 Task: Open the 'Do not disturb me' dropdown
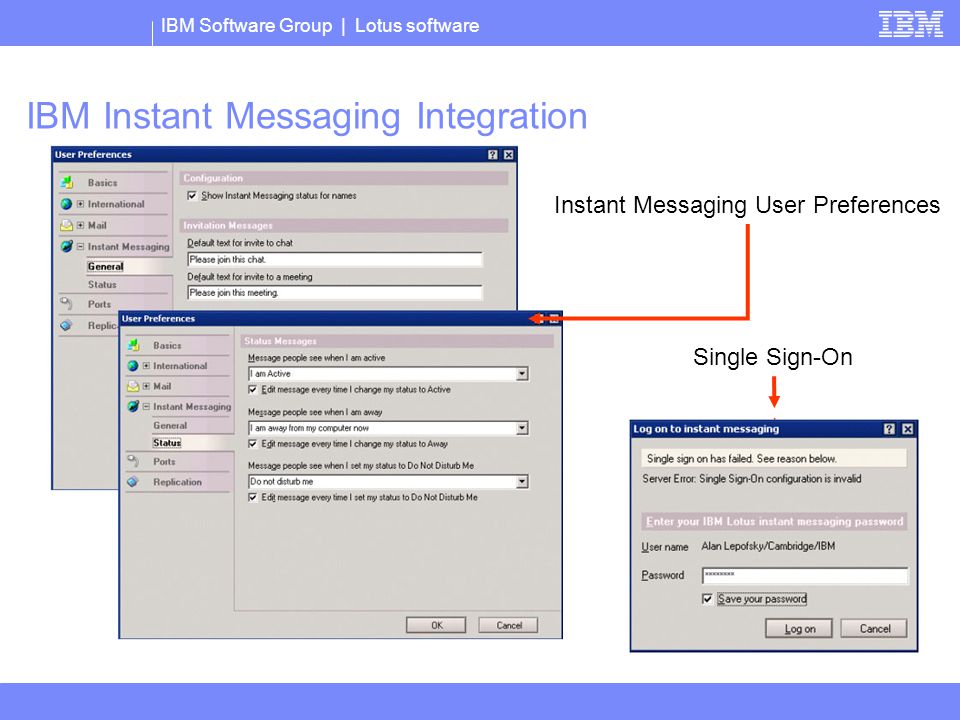click(522, 482)
